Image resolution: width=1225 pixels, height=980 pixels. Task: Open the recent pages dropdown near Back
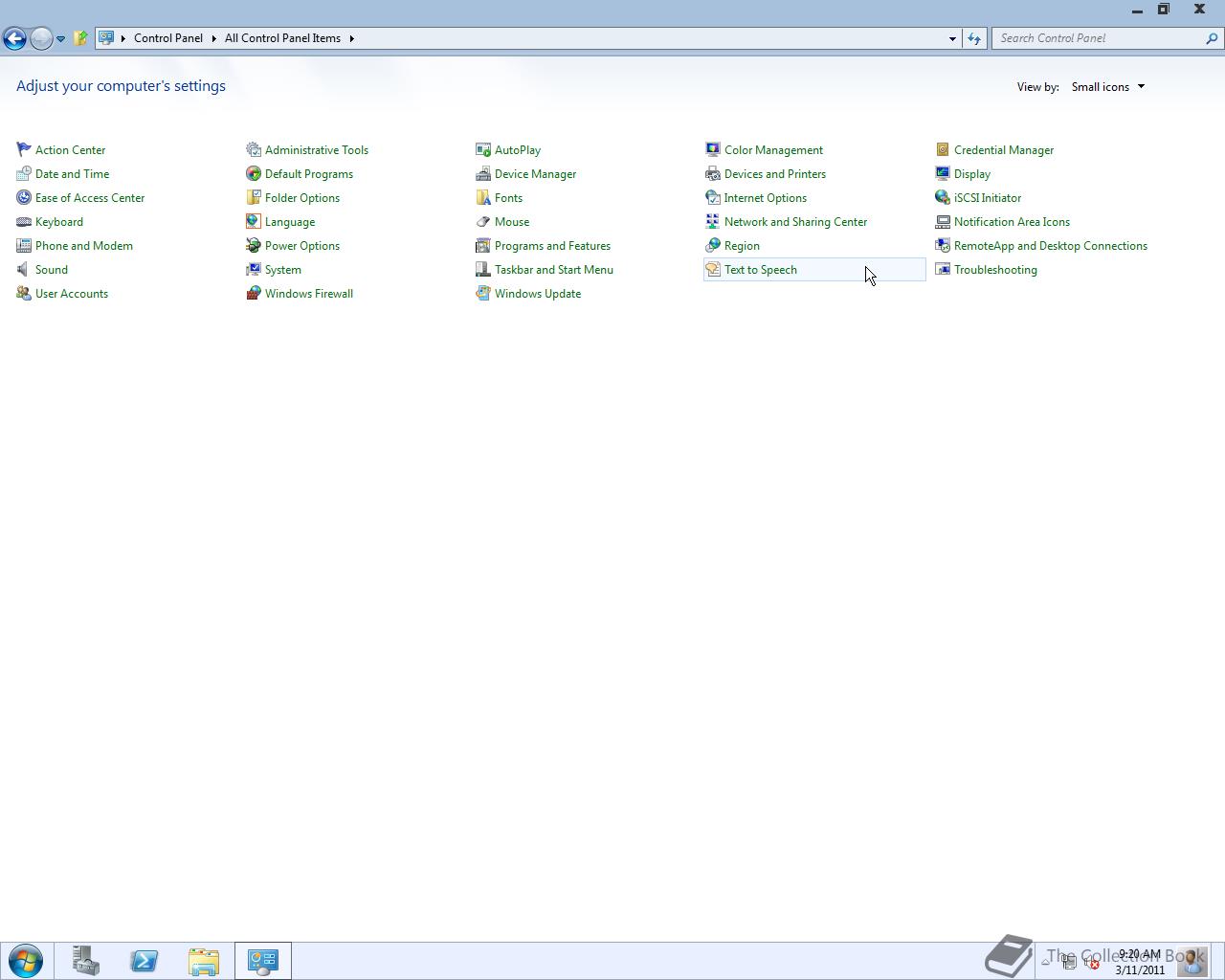coord(60,39)
